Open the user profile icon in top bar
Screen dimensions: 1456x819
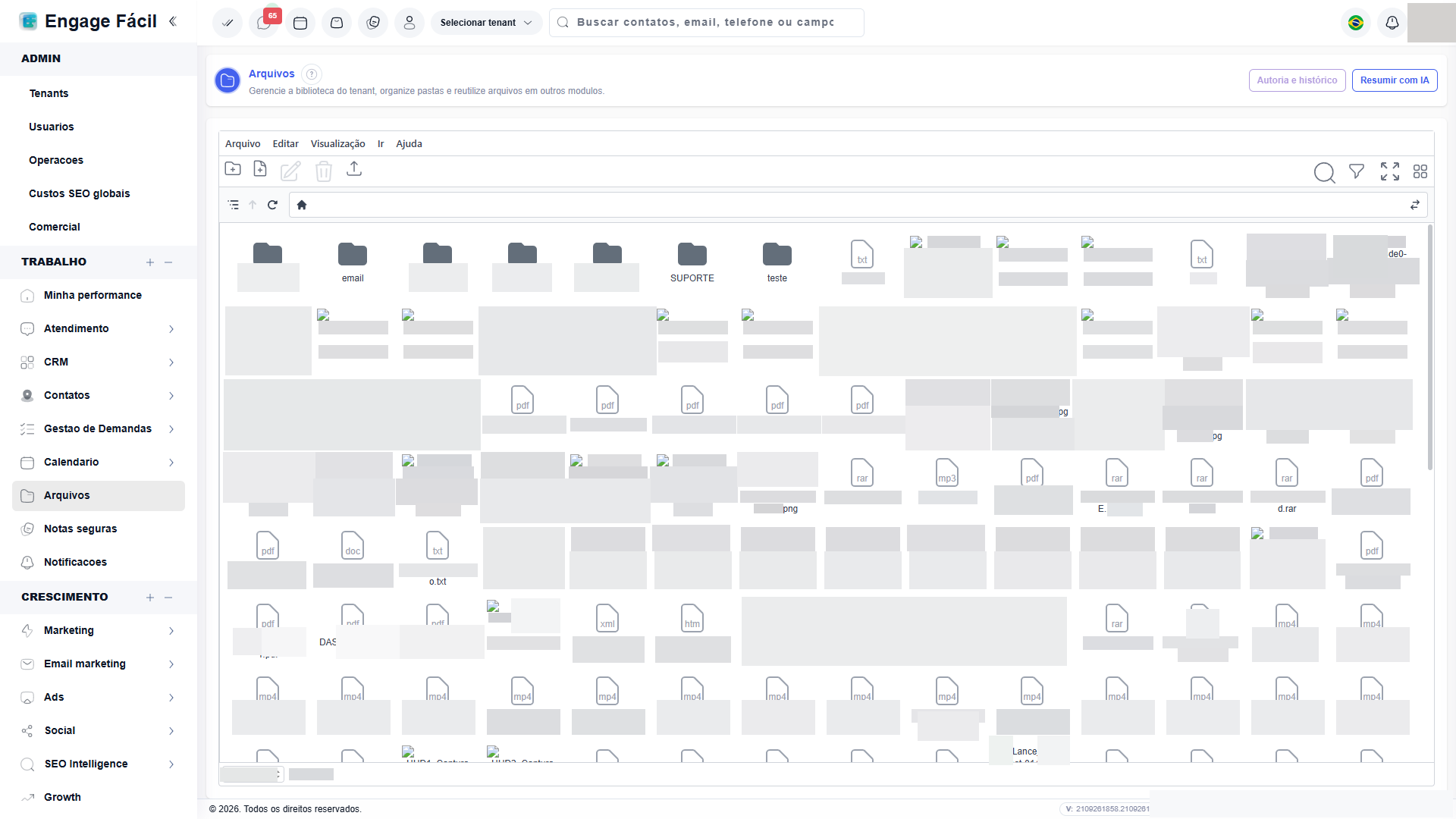(x=409, y=23)
